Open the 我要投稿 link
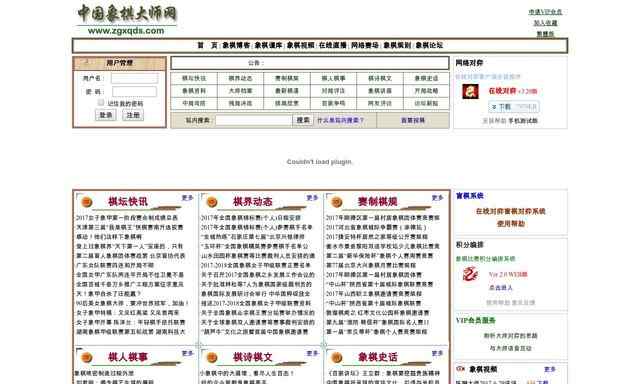Screen dimensions: 640x384 pos(413,120)
